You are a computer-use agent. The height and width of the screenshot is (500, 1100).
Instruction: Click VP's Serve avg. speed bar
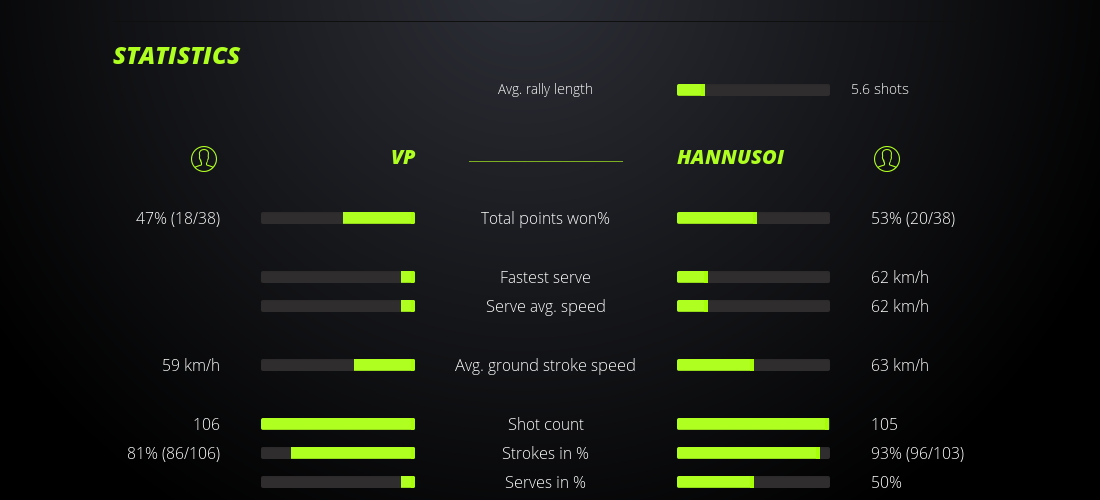(338, 306)
